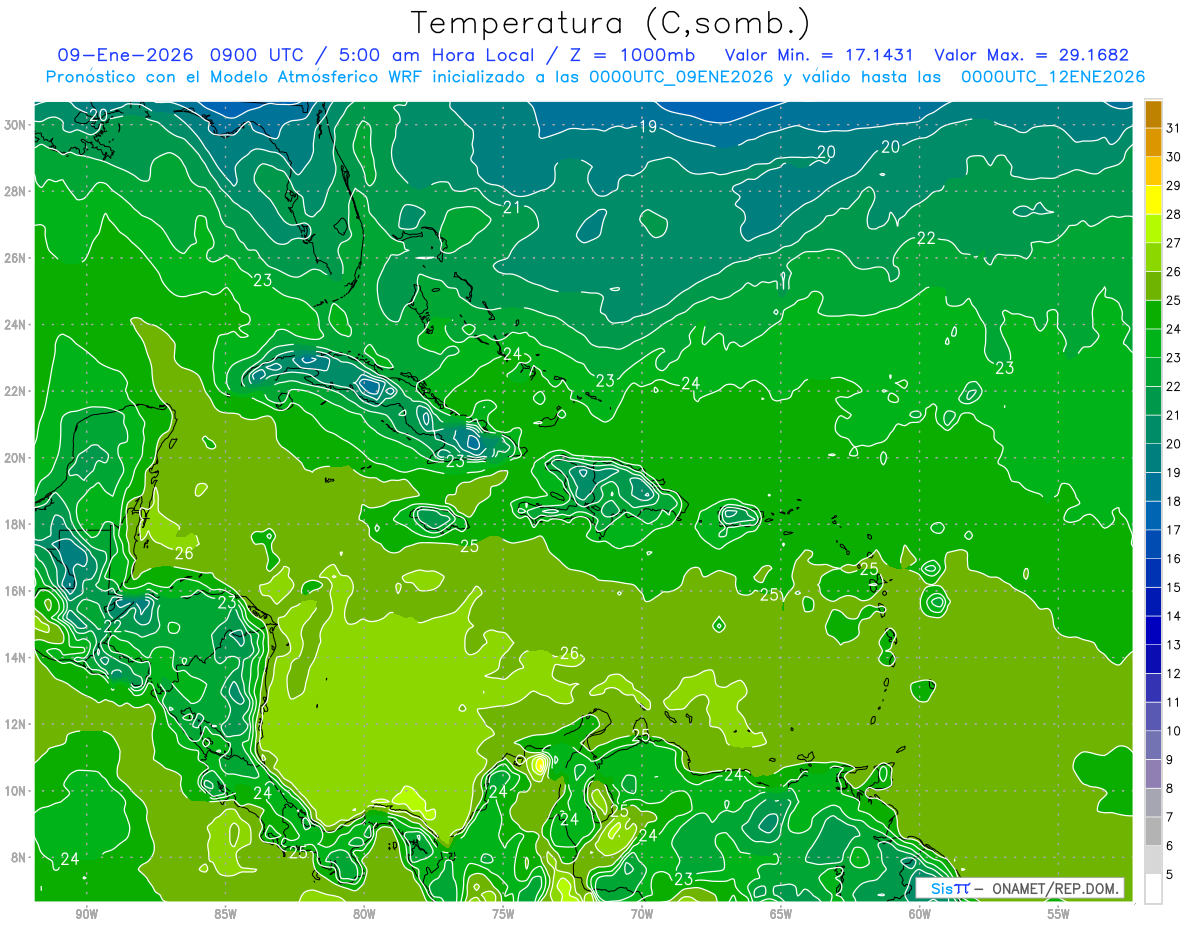The height and width of the screenshot is (927, 1200).
Task: Click the white swatch below 5 on color scale
Action: click(1153, 889)
